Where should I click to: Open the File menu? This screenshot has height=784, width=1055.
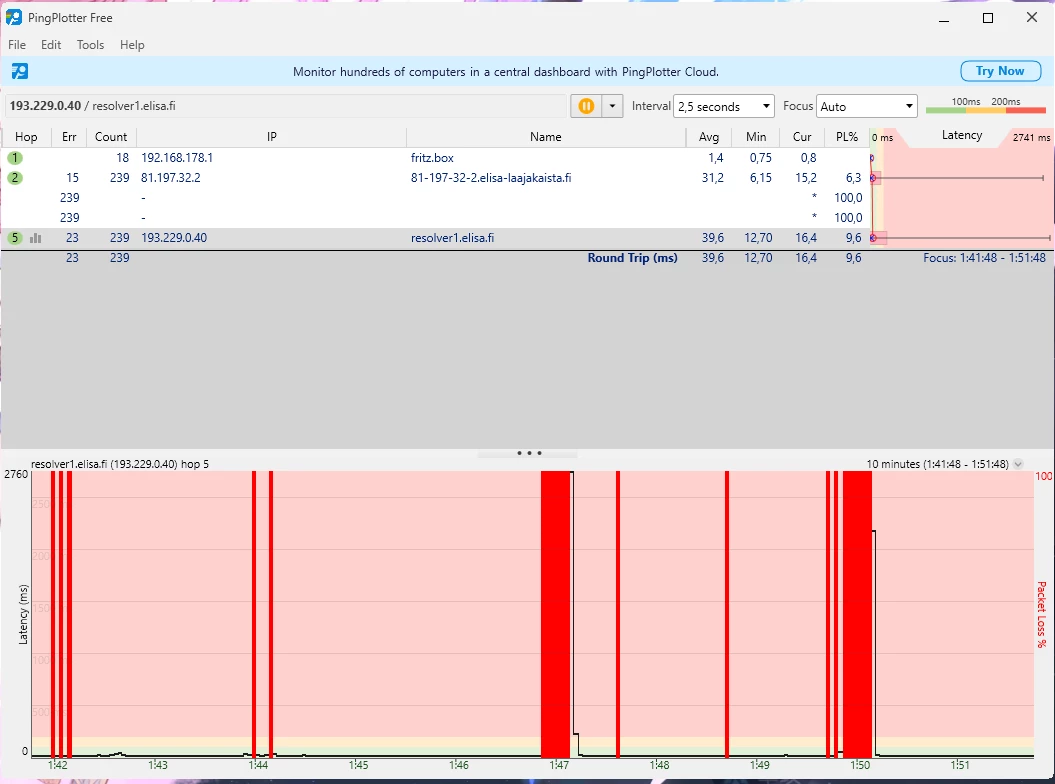pyautogui.click(x=17, y=45)
